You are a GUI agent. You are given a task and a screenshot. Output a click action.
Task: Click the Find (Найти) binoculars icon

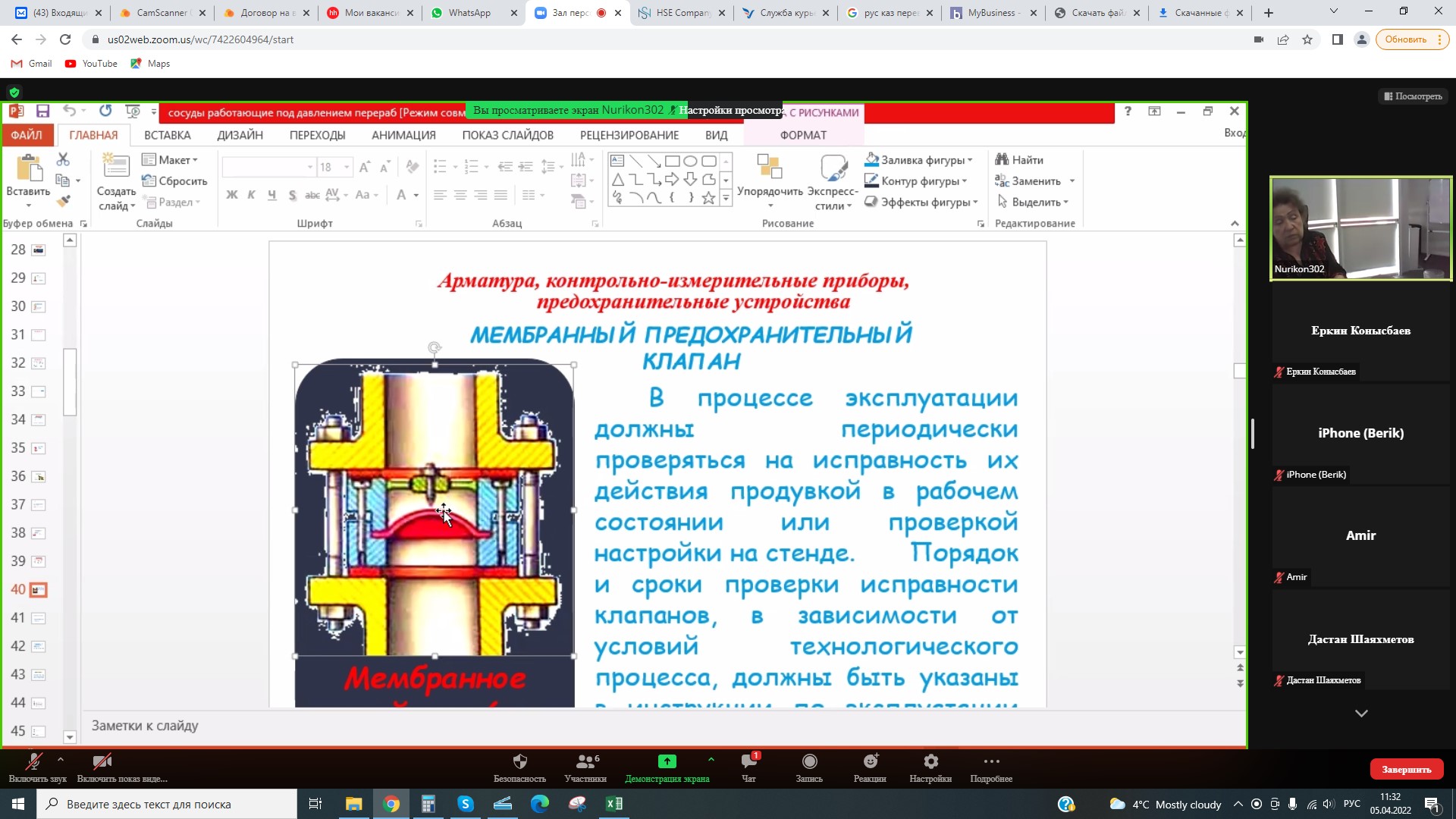1002,160
